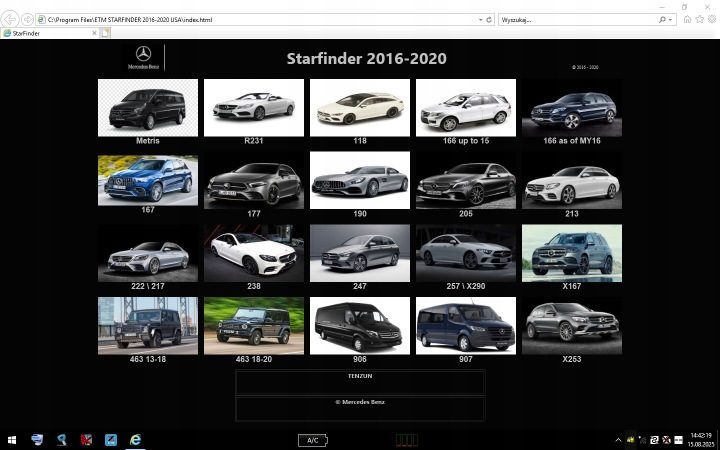Click the 463 18-20 caption

tap(254, 359)
